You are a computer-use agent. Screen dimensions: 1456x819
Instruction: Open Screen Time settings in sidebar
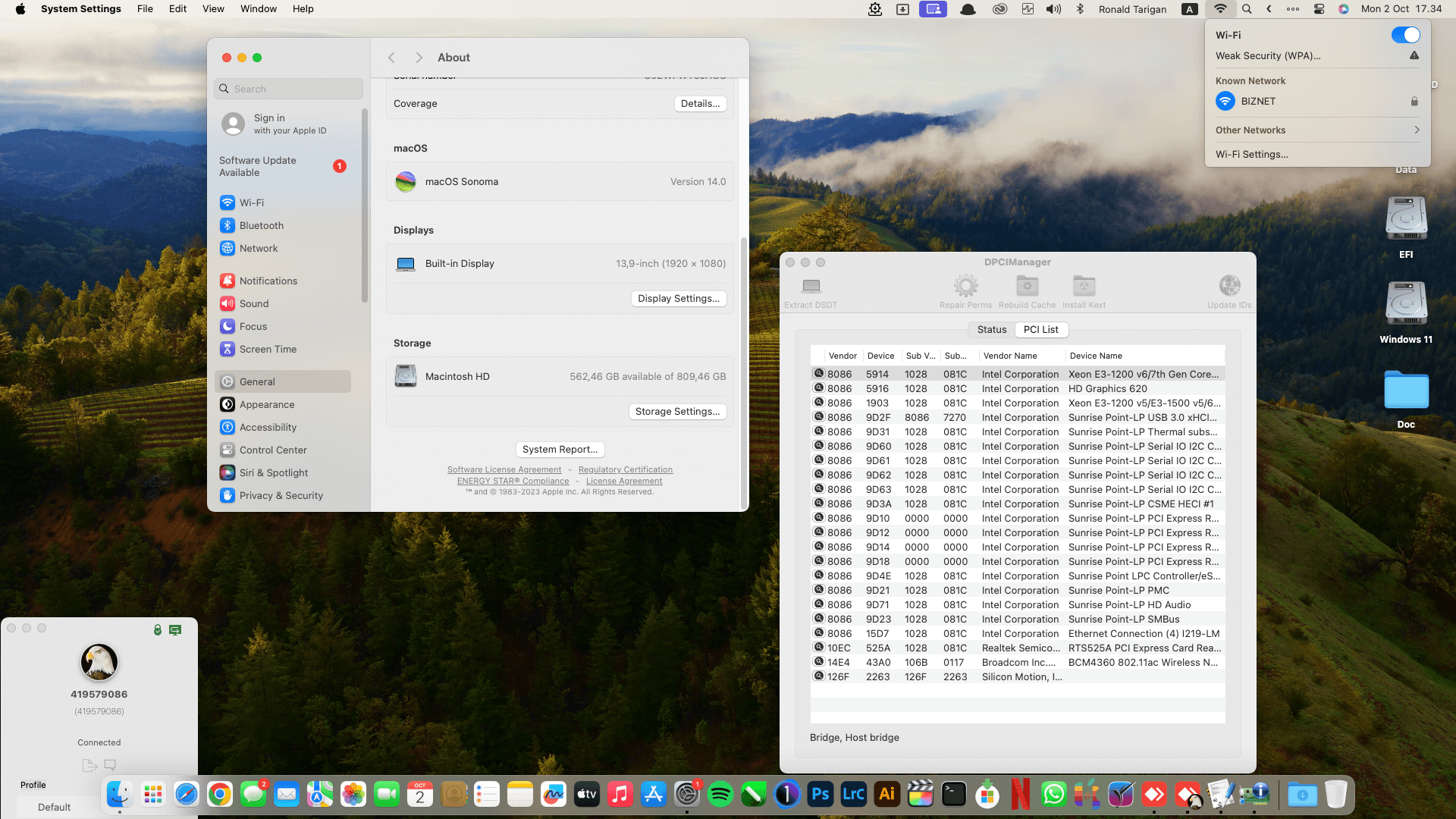click(267, 349)
